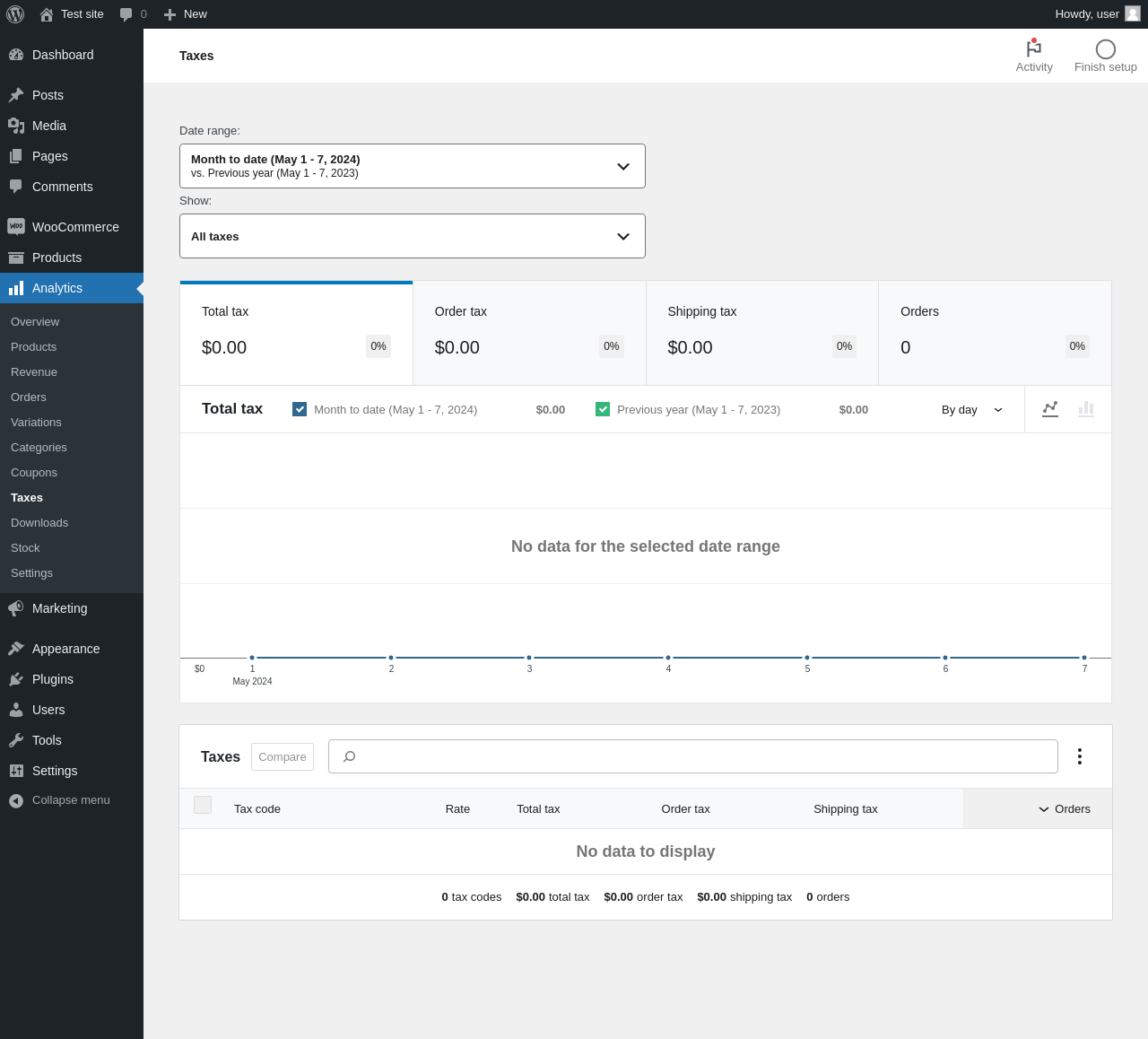Click the WordPress logo icon
This screenshot has height=1039, width=1148.
point(15,14)
